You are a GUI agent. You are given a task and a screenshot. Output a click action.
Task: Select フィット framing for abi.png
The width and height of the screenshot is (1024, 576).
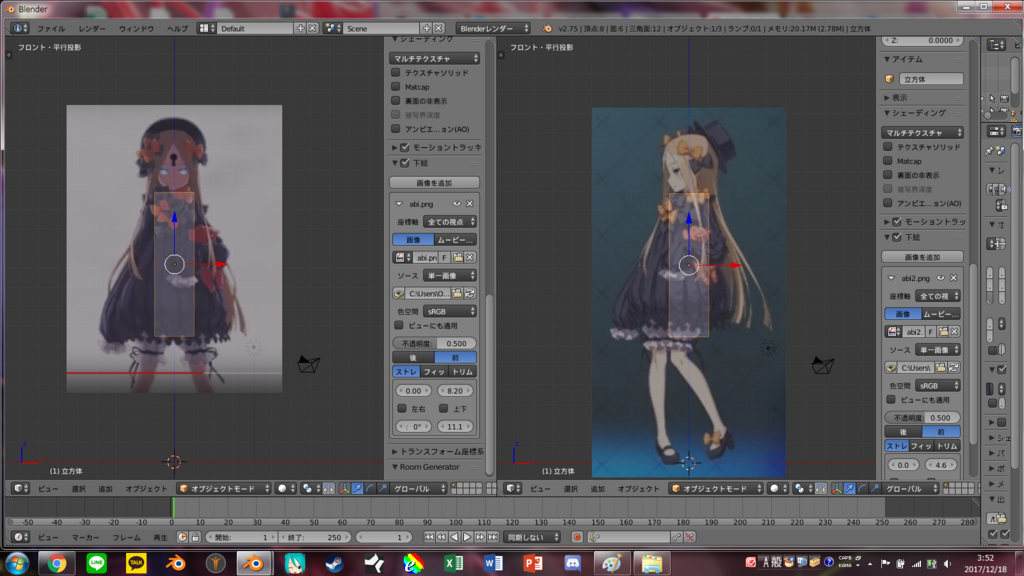click(434, 372)
